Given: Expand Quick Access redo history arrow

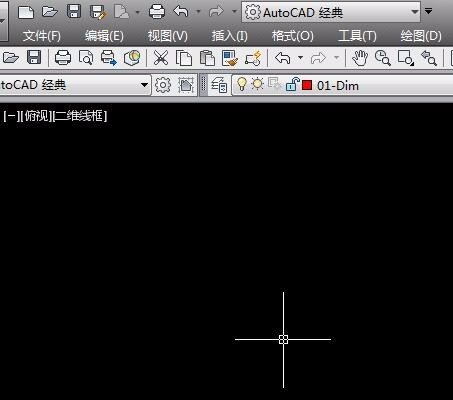Looking at the screenshot, I should pos(234,12).
